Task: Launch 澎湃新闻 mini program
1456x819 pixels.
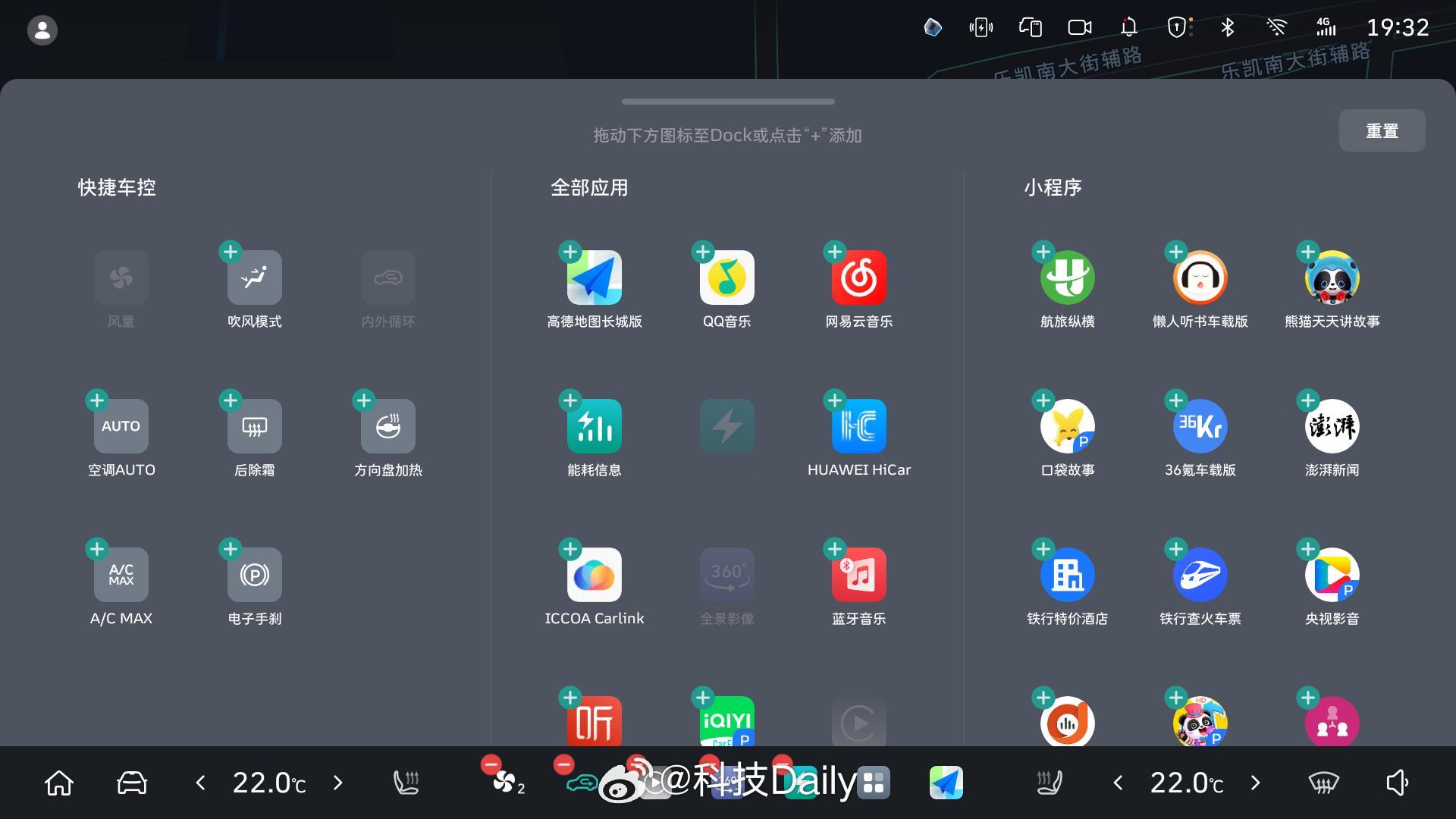Action: (1332, 426)
